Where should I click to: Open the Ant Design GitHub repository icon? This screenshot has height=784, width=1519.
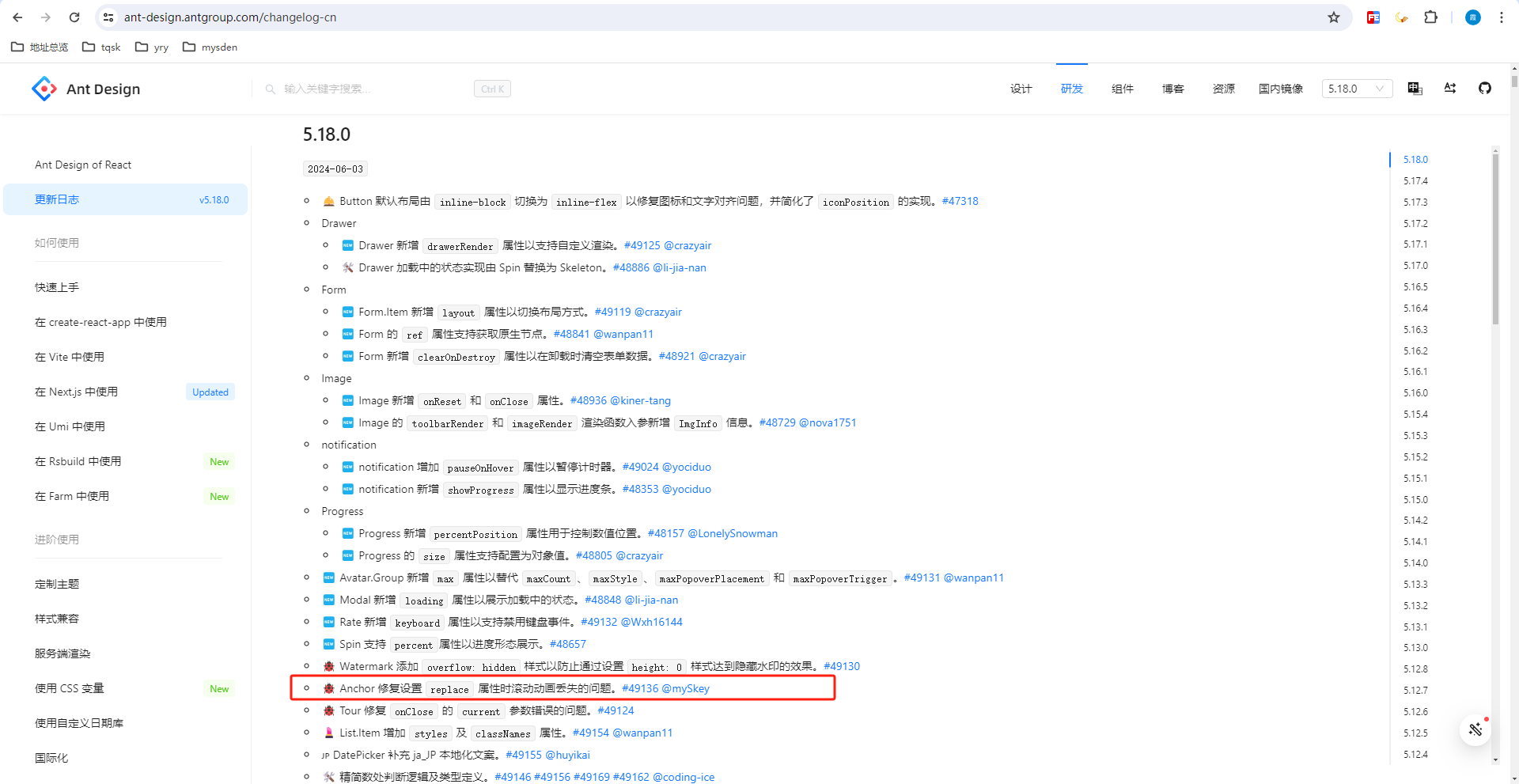click(x=1486, y=89)
